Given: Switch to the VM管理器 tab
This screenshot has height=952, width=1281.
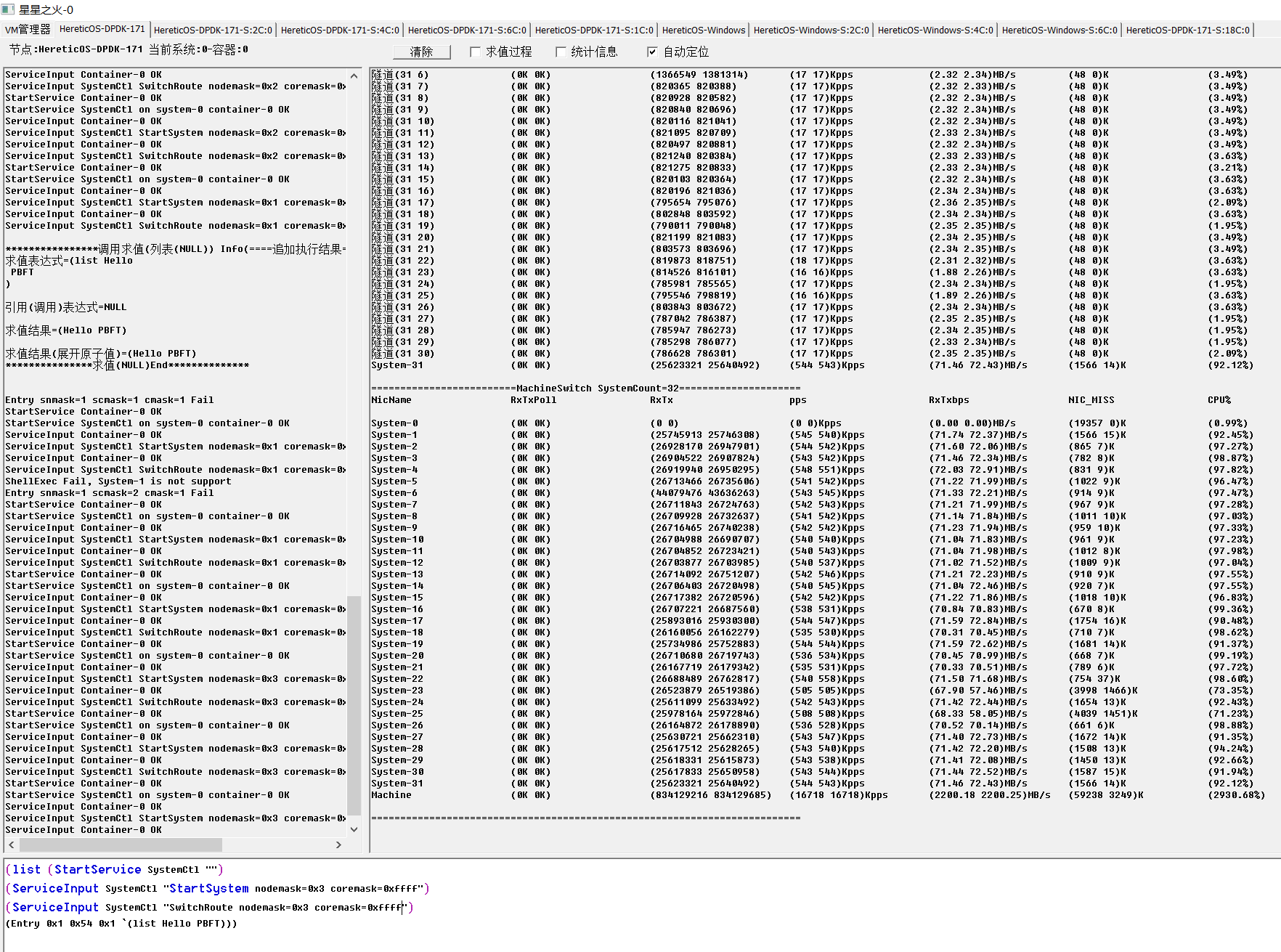Looking at the screenshot, I should 28,30.
